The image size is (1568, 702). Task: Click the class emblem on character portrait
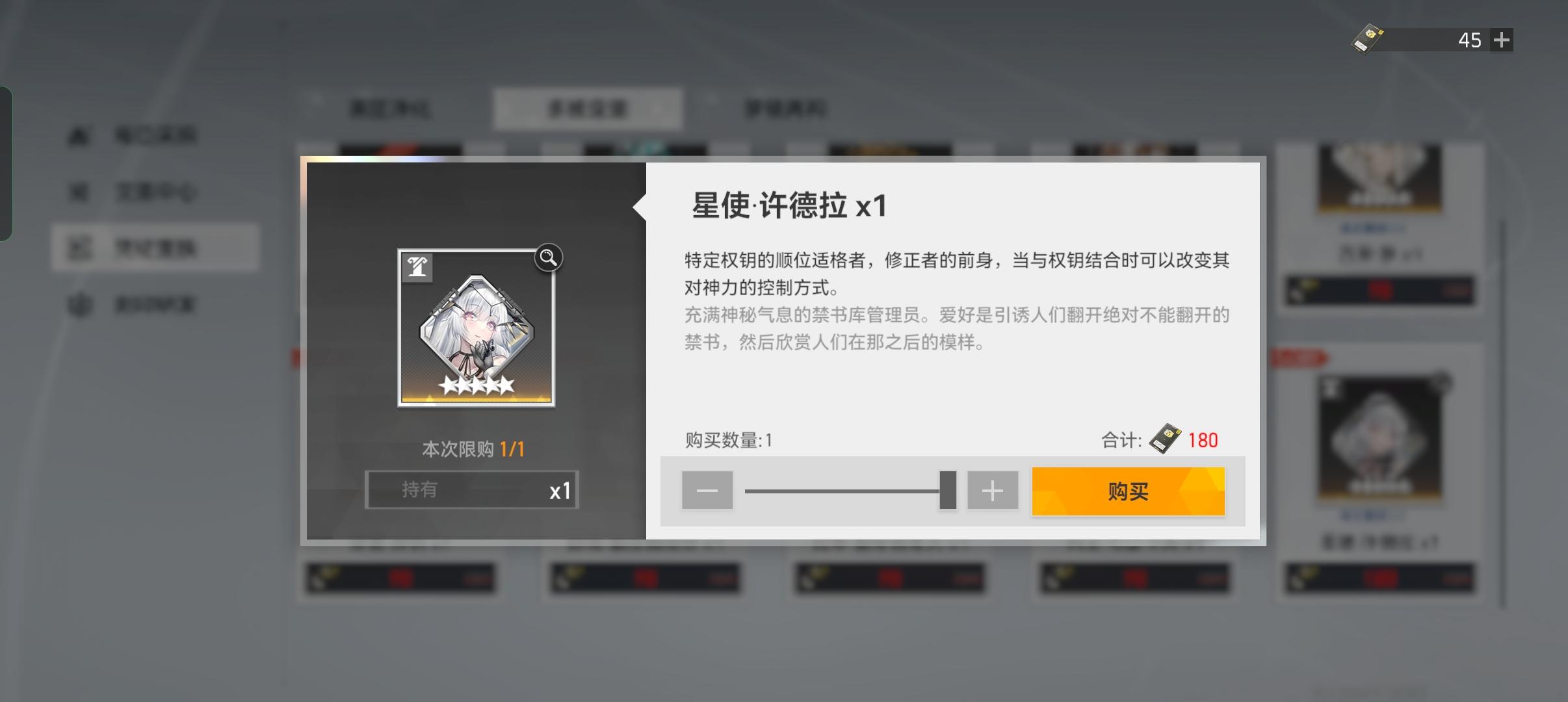pos(417,267)
